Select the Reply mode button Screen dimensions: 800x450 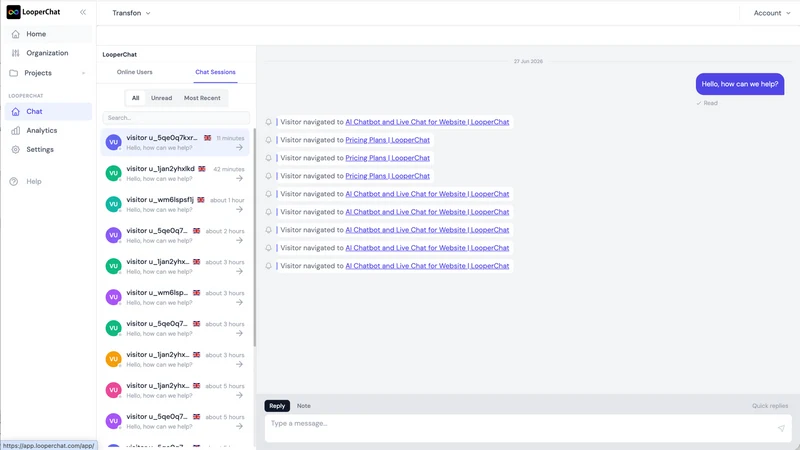pyautogui.click(x=277, y=406)
